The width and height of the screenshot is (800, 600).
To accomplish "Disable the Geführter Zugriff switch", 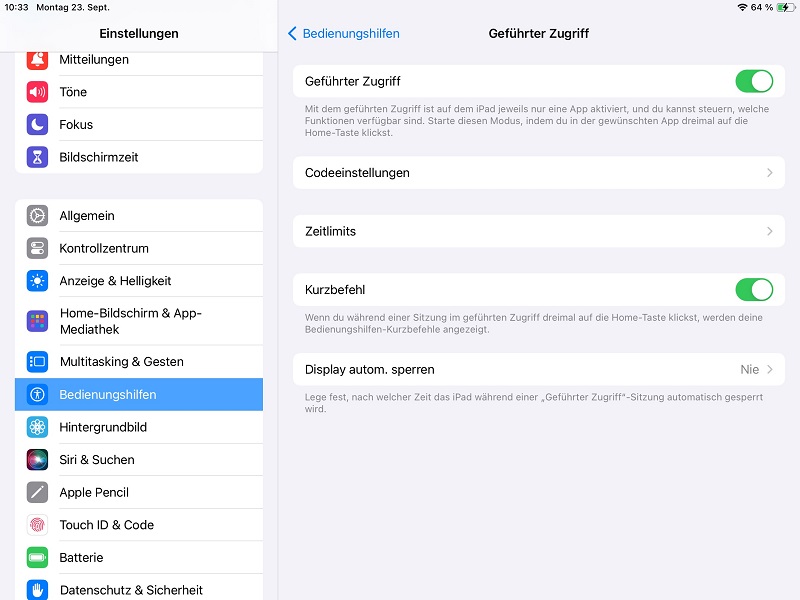I will (754, 81).
